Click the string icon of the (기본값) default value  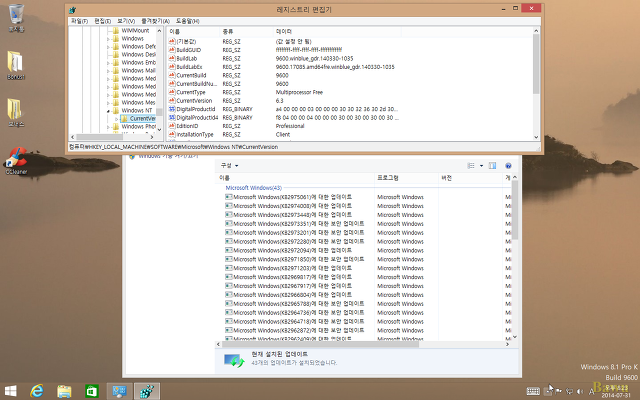[x=172, y=42]
